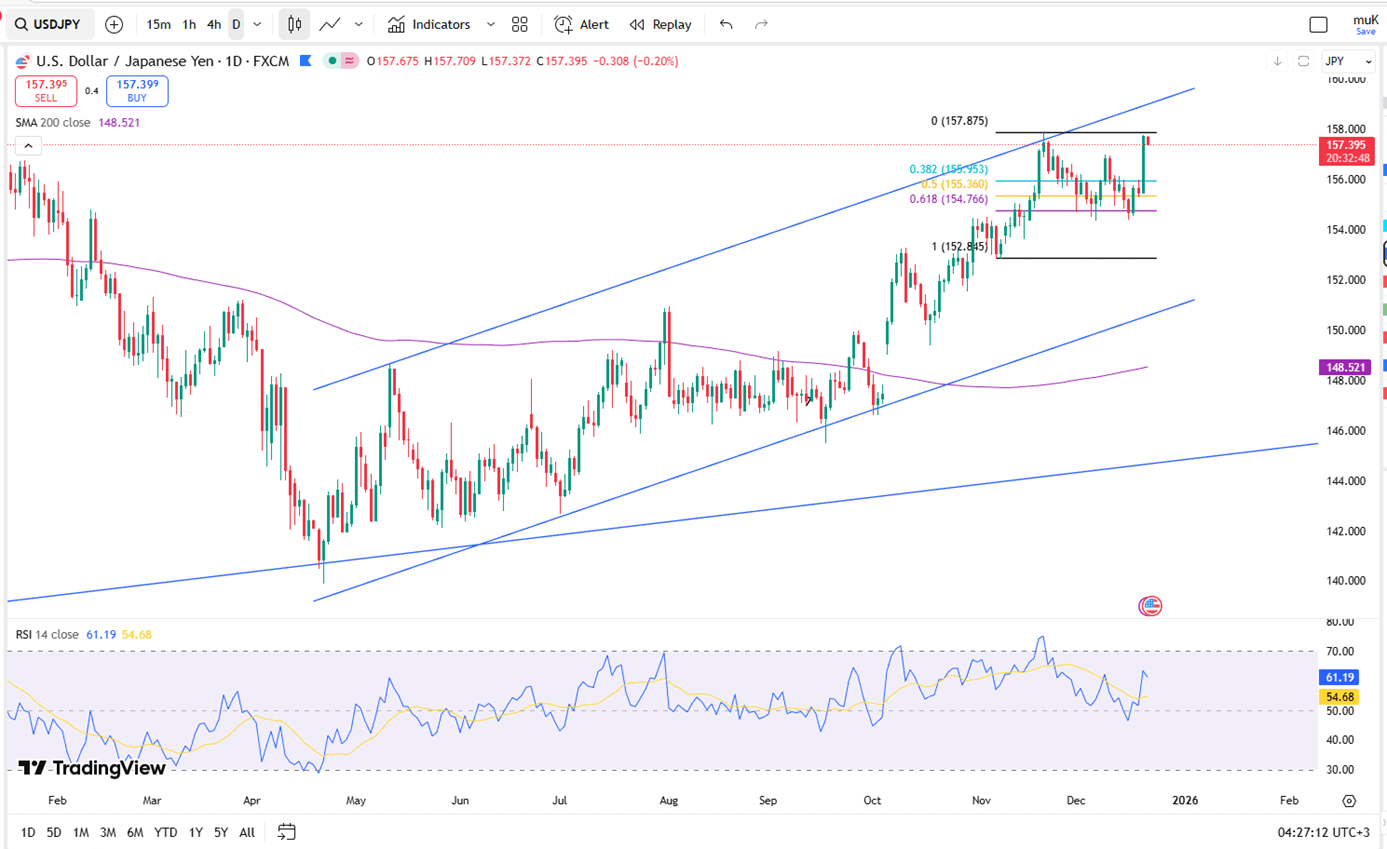
Task: Click the redo arrow icon
Action: 761,24
